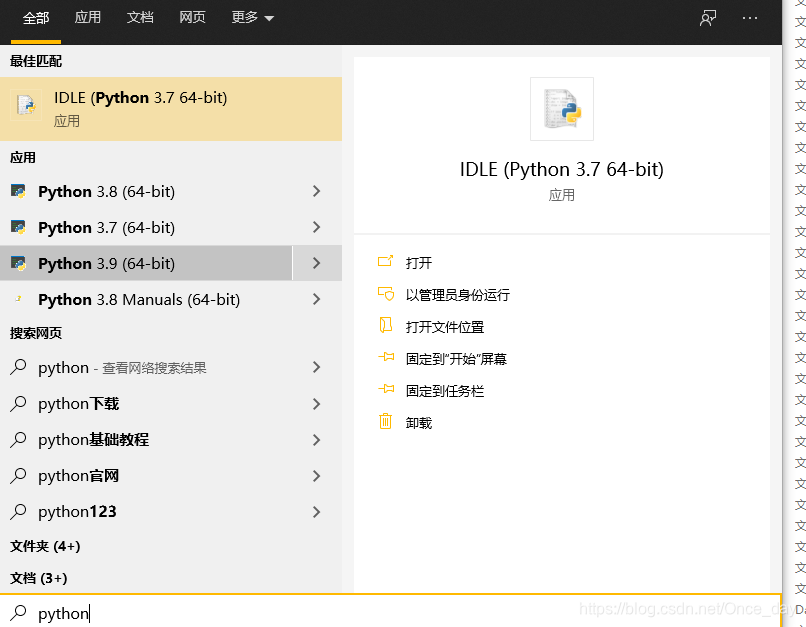This screenshot has width=806, height=627.
Task: Click the search box containing python
Action: pos(391,612)
